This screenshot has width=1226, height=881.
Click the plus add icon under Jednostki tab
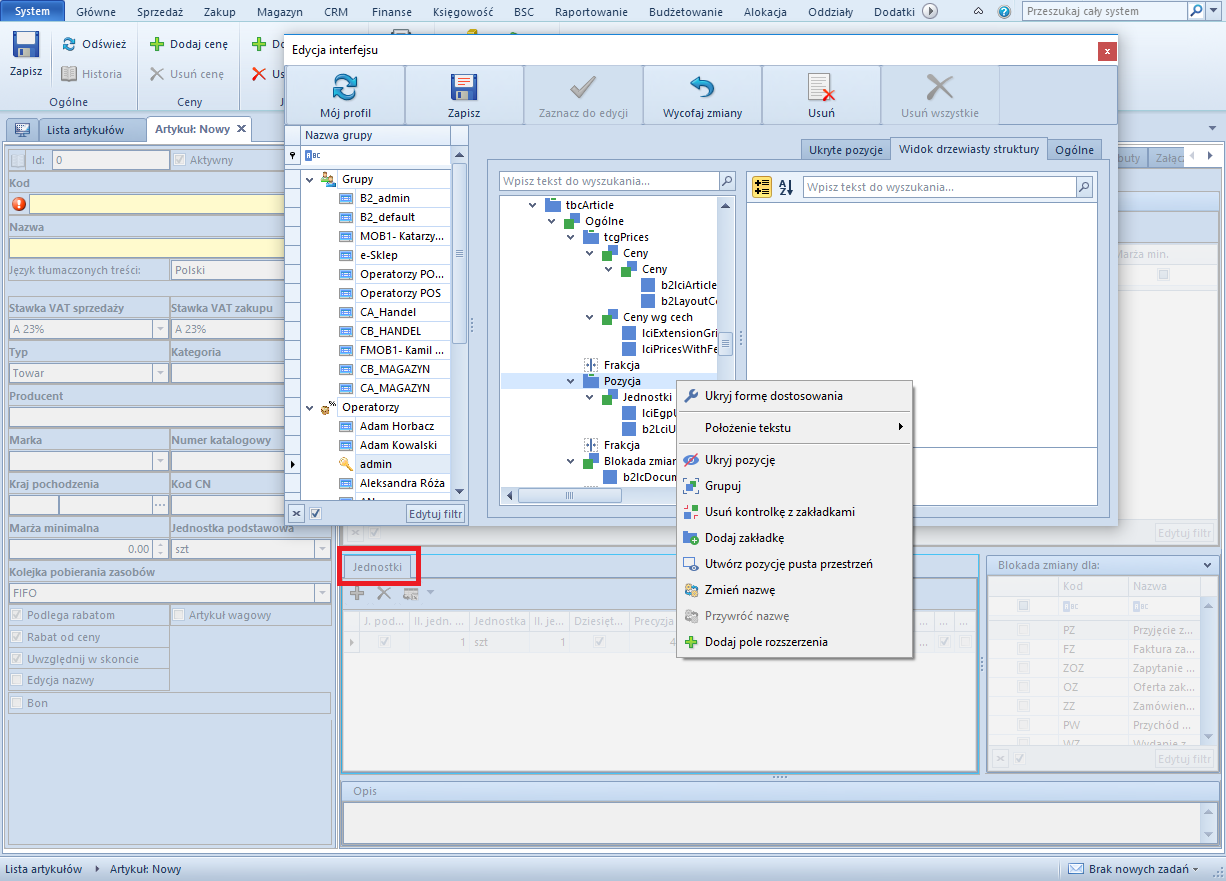(356, 593)
